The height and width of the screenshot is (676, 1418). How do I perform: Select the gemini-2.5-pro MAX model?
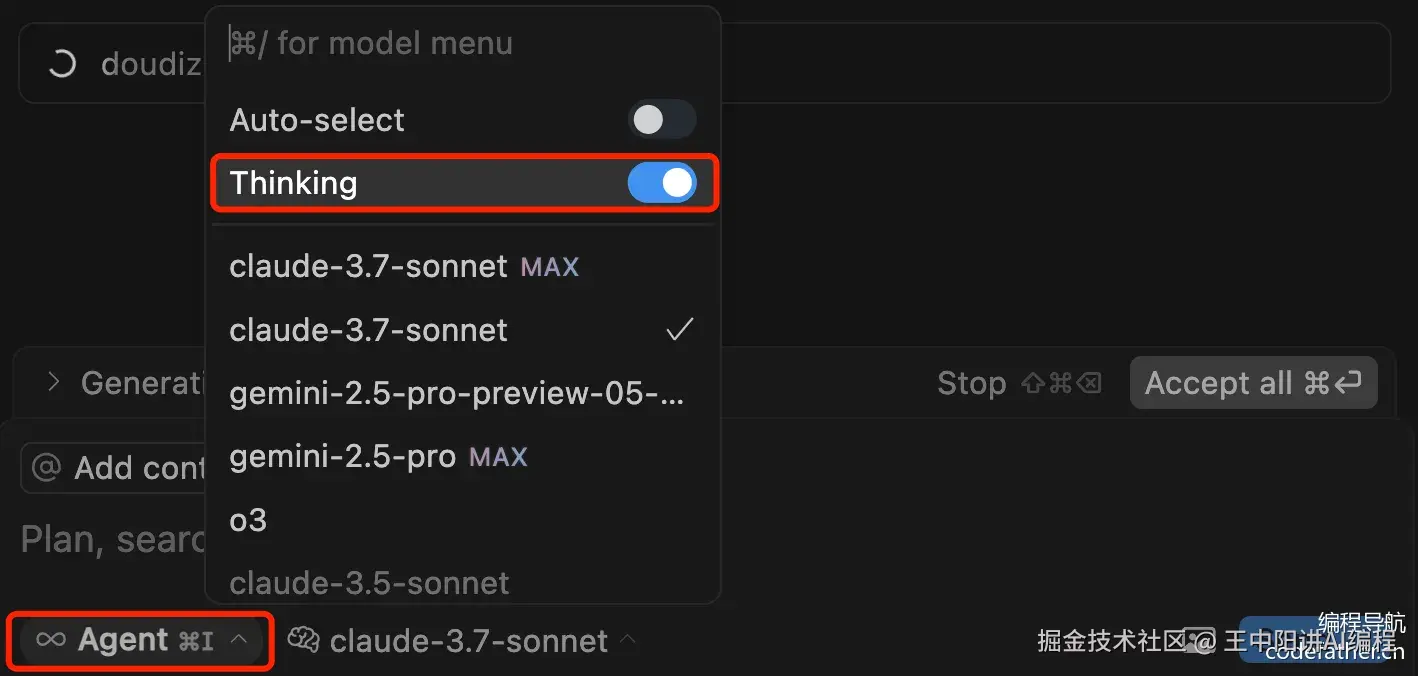tap(378, 457)
